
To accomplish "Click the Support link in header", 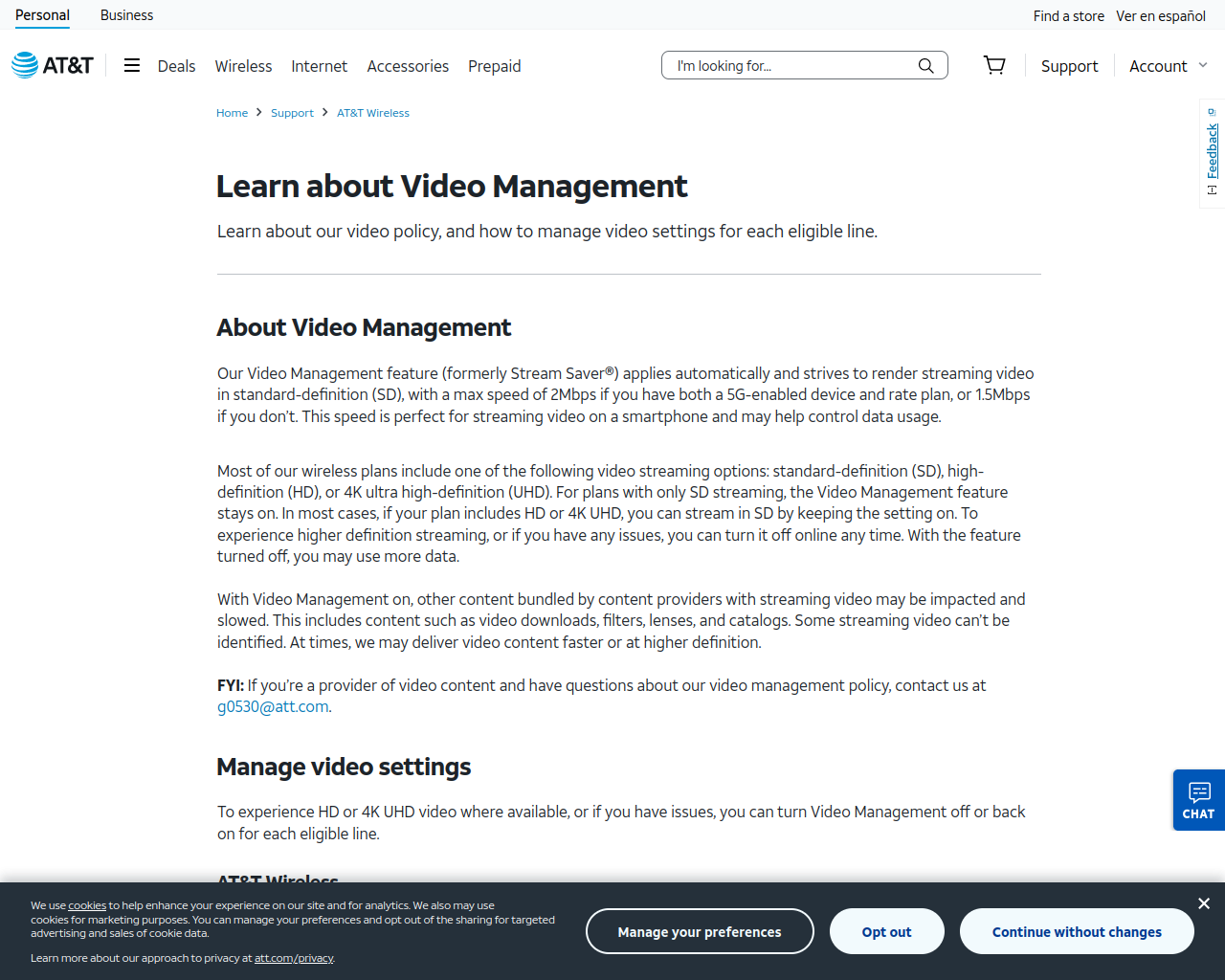I will point(1069,66).
